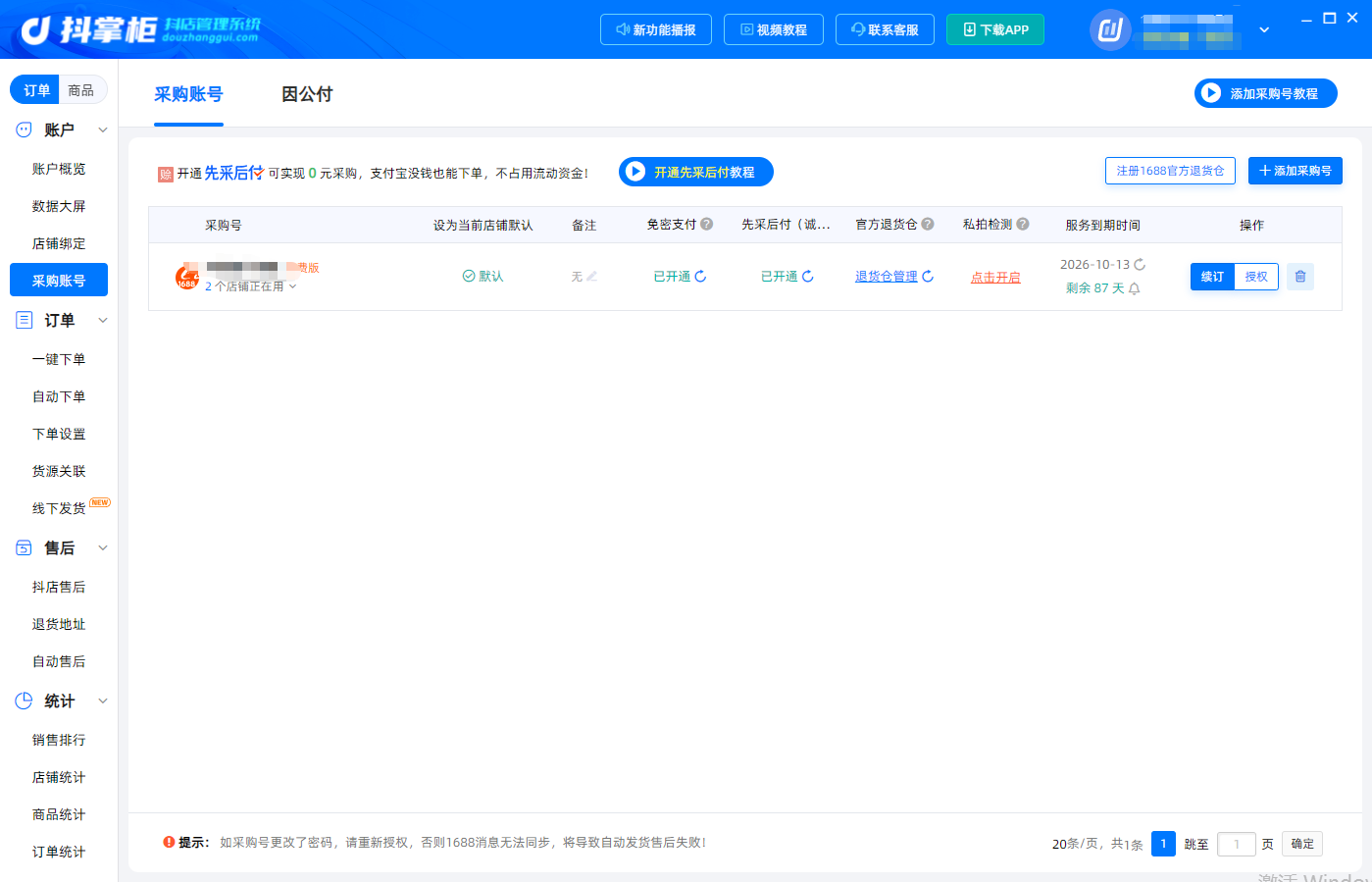This screenshot has width=1372, height=882.
Task: Click the 订单 section icon in sidebar
Action: pyautogui.click(x=25, y=320)
